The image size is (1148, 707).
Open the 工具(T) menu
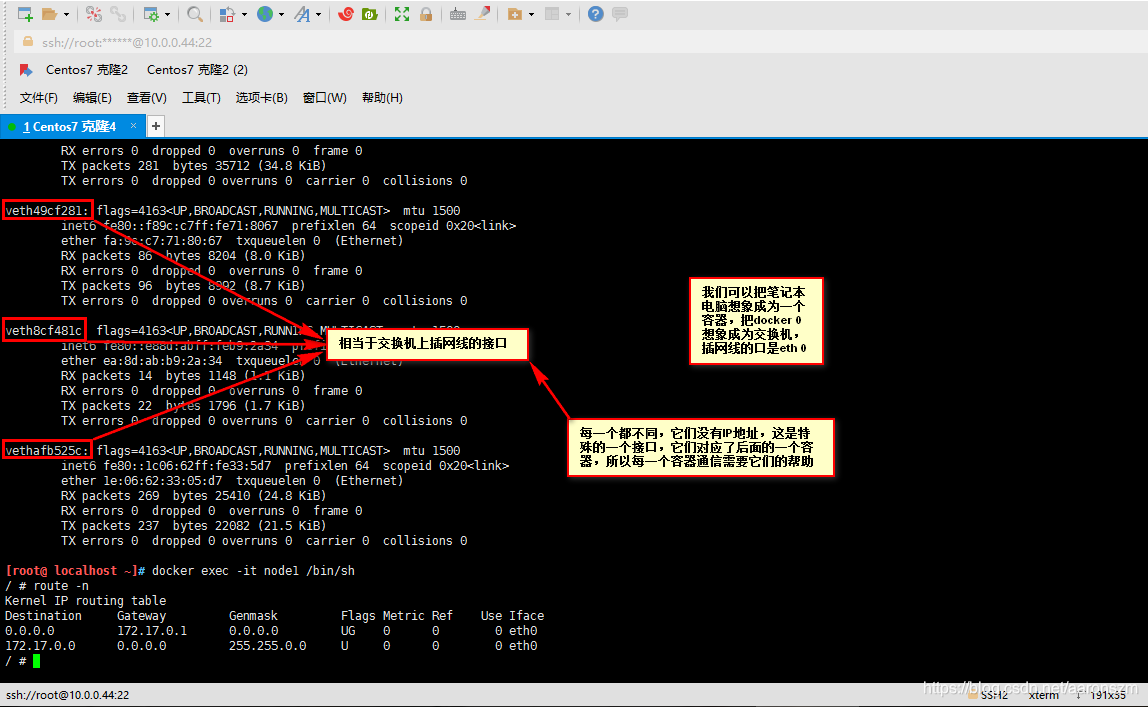click(x=201, y=97)
